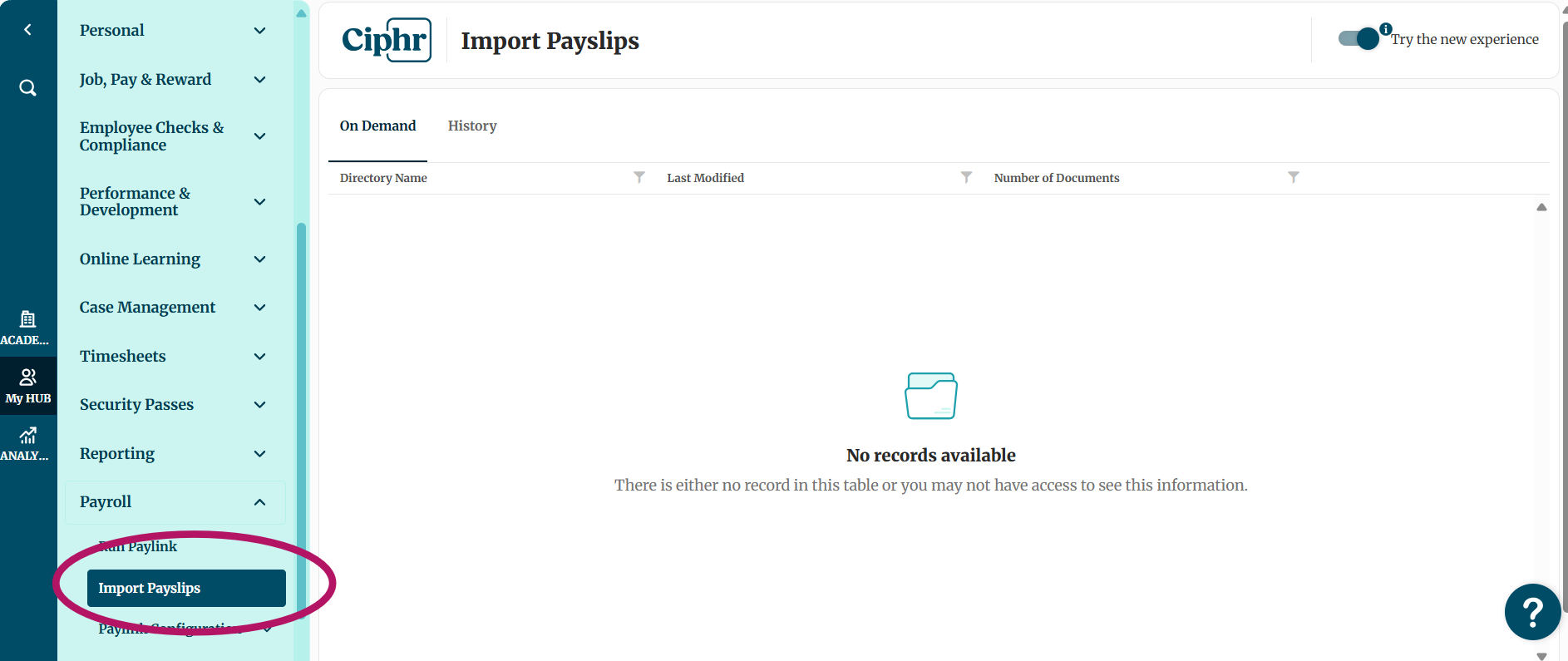Filter the Number of Documents column

(x=1293, y=177)
